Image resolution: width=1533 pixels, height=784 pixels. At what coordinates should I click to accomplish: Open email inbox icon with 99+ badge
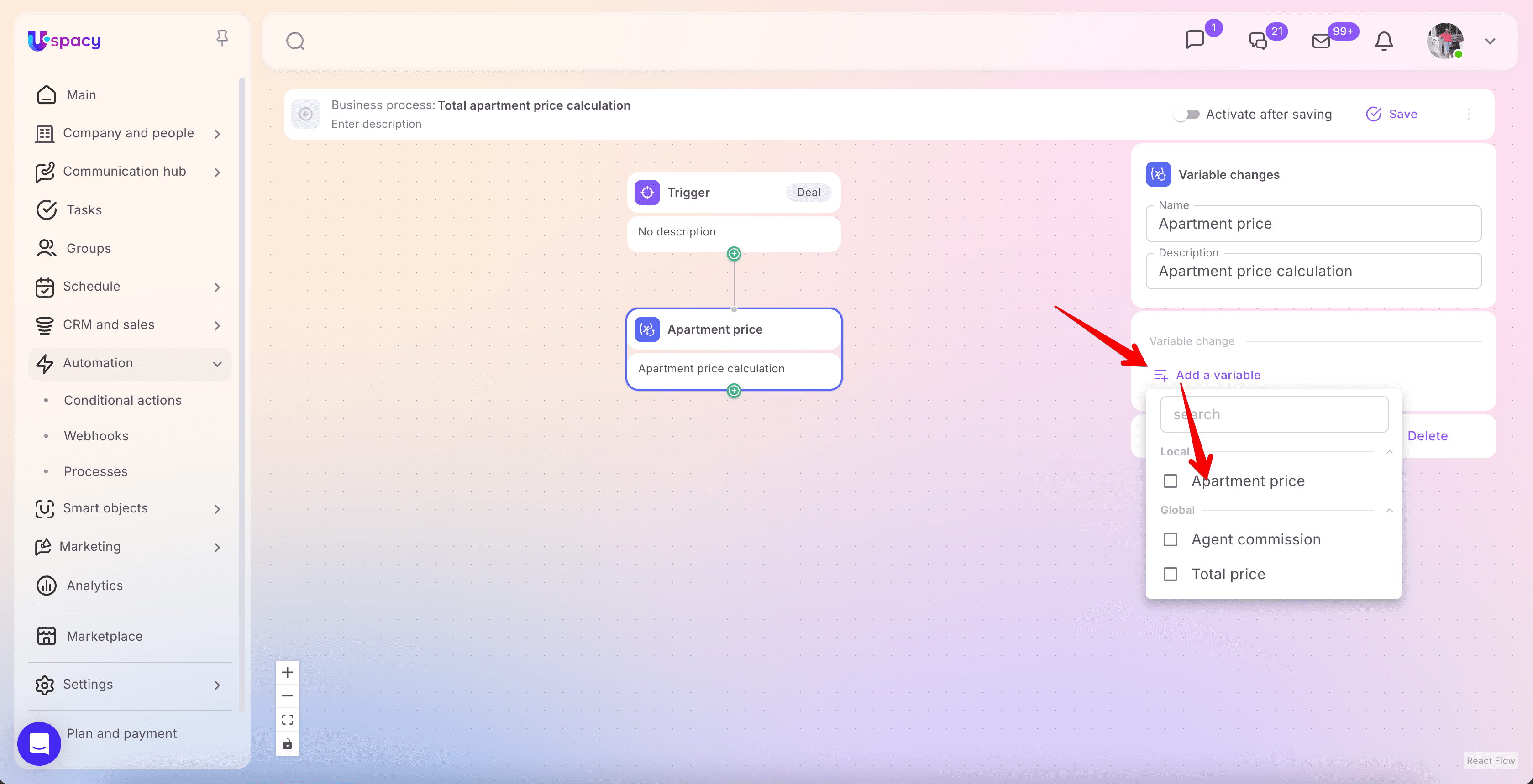[1321, 41]
